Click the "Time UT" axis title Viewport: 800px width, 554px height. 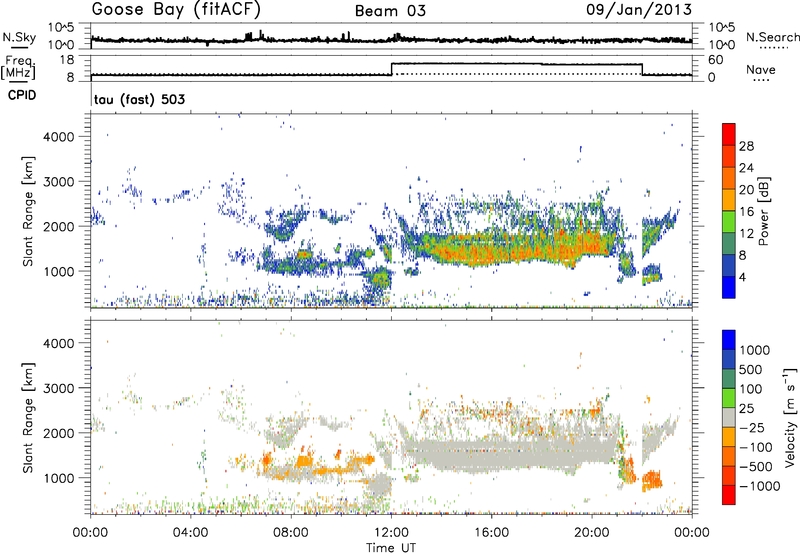pyautogui.click(x=391, y=548)
